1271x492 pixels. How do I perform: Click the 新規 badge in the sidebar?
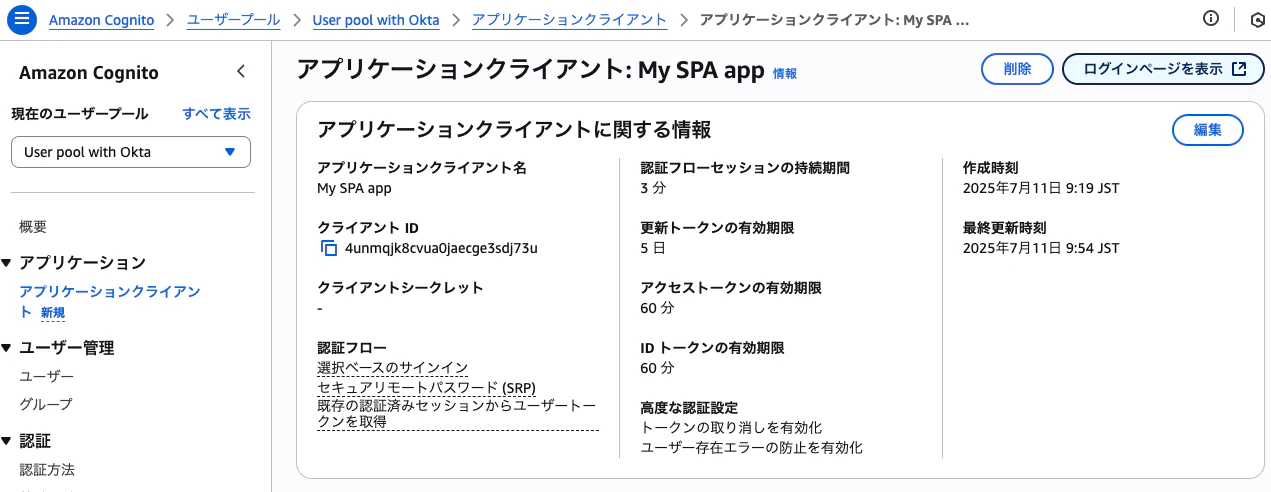[x=53, y=313]
